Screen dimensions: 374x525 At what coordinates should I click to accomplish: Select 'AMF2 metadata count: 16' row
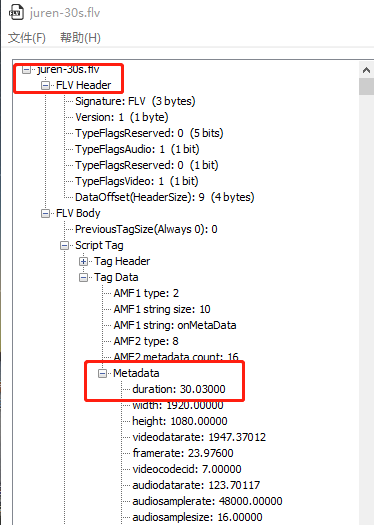point(176,357)
